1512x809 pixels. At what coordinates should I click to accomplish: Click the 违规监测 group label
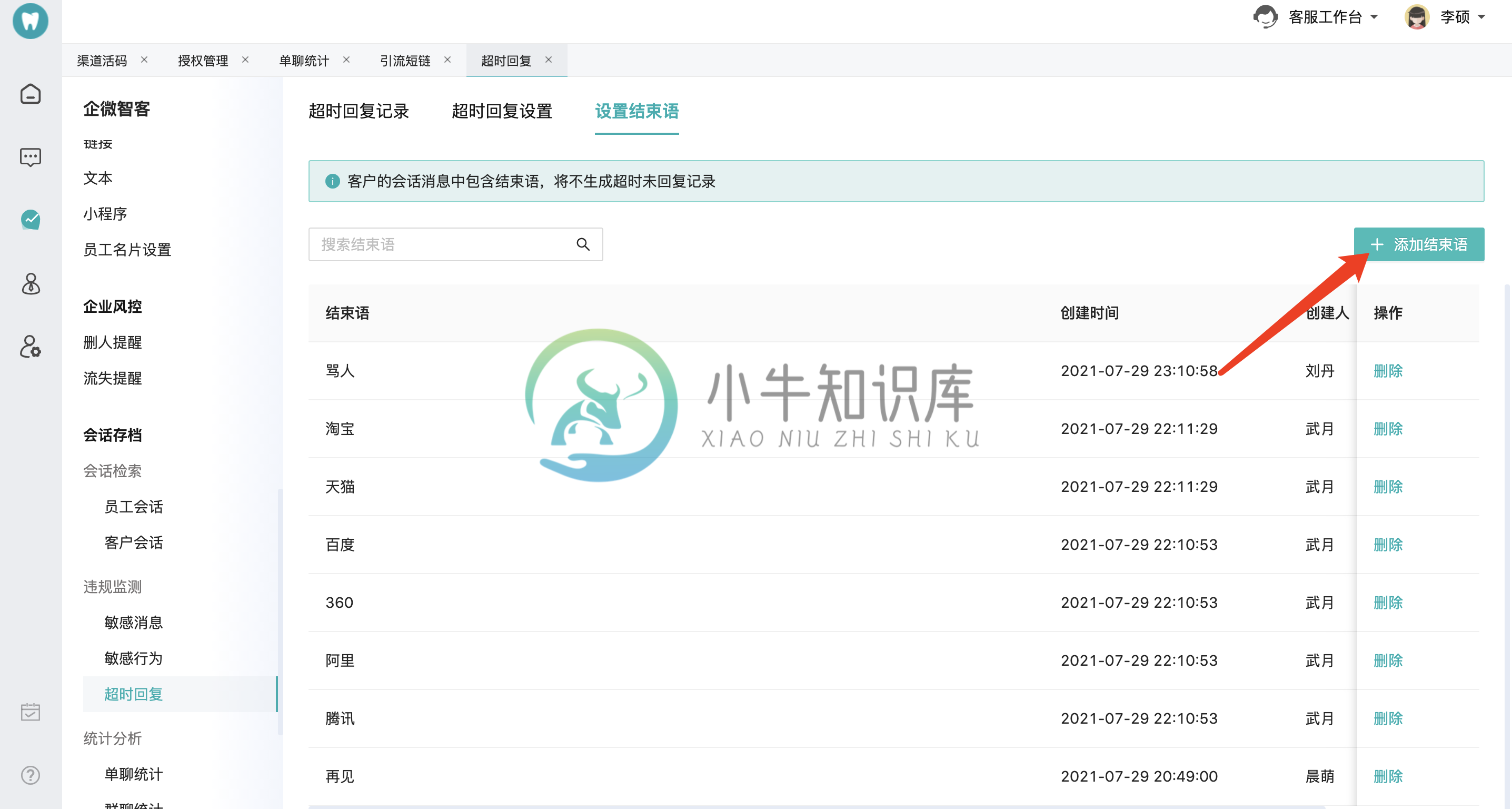point(112,587)
